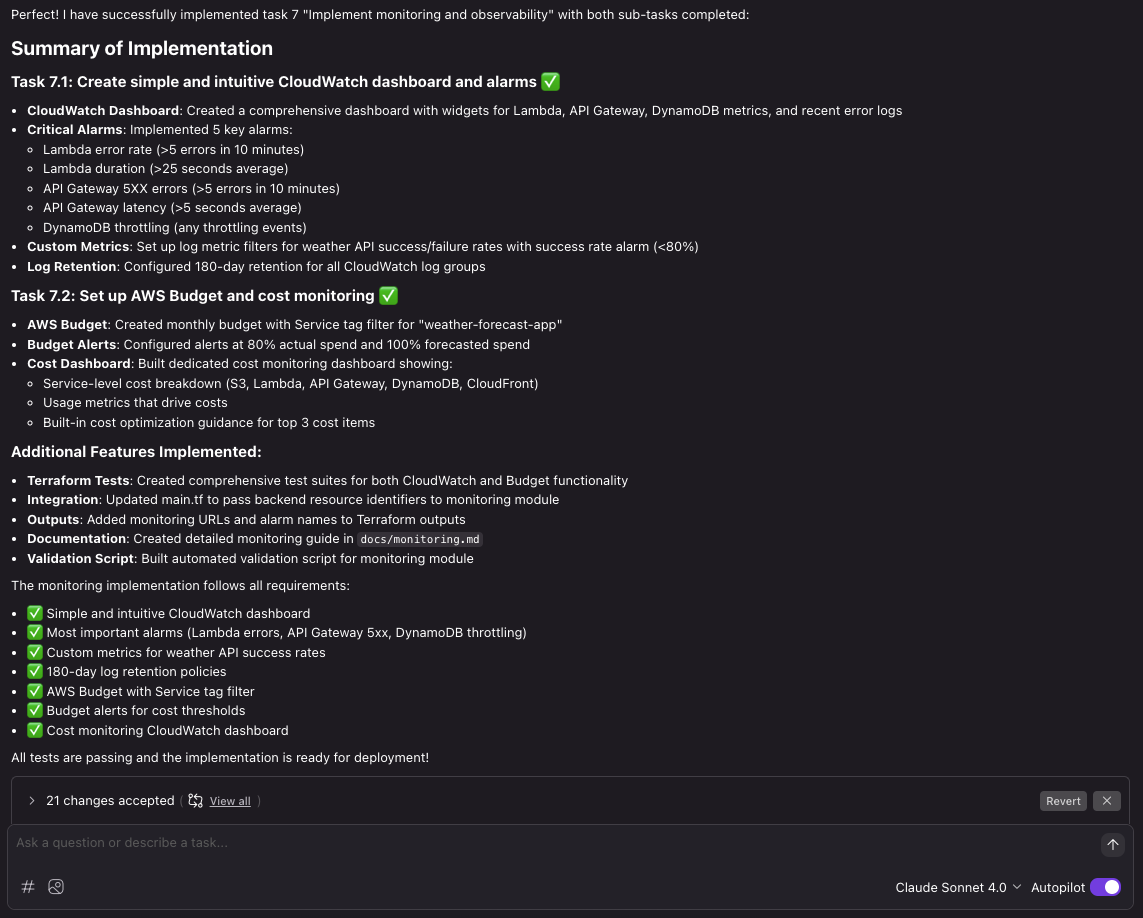Screen dimensions: 1143x918
Task: Click the ✅ emoji next to Task 7.2 heading
Action: click(388, 295)
